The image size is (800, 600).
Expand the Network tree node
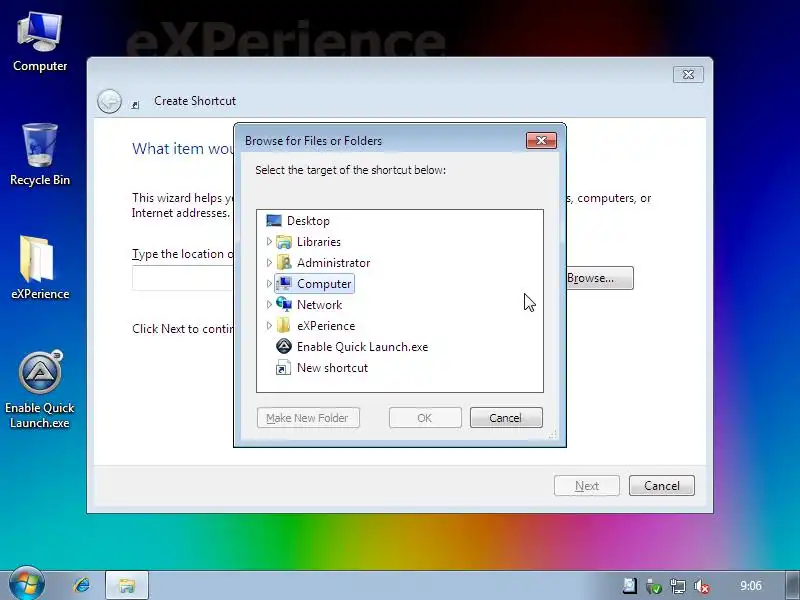[269, 305]
